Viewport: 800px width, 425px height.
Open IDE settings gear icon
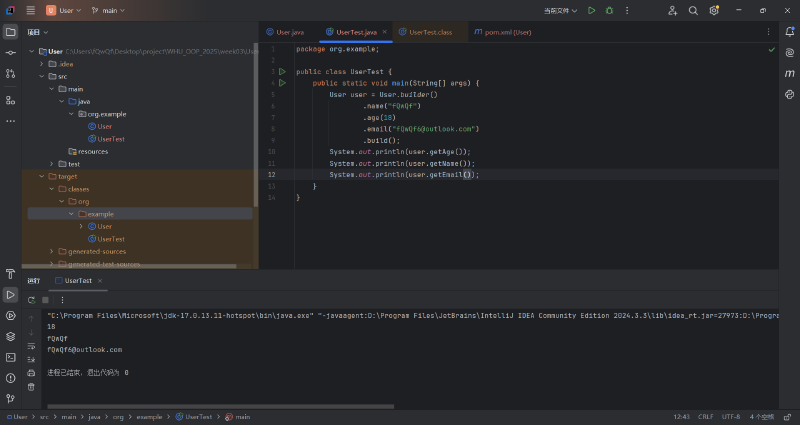(x=714, y=10)
